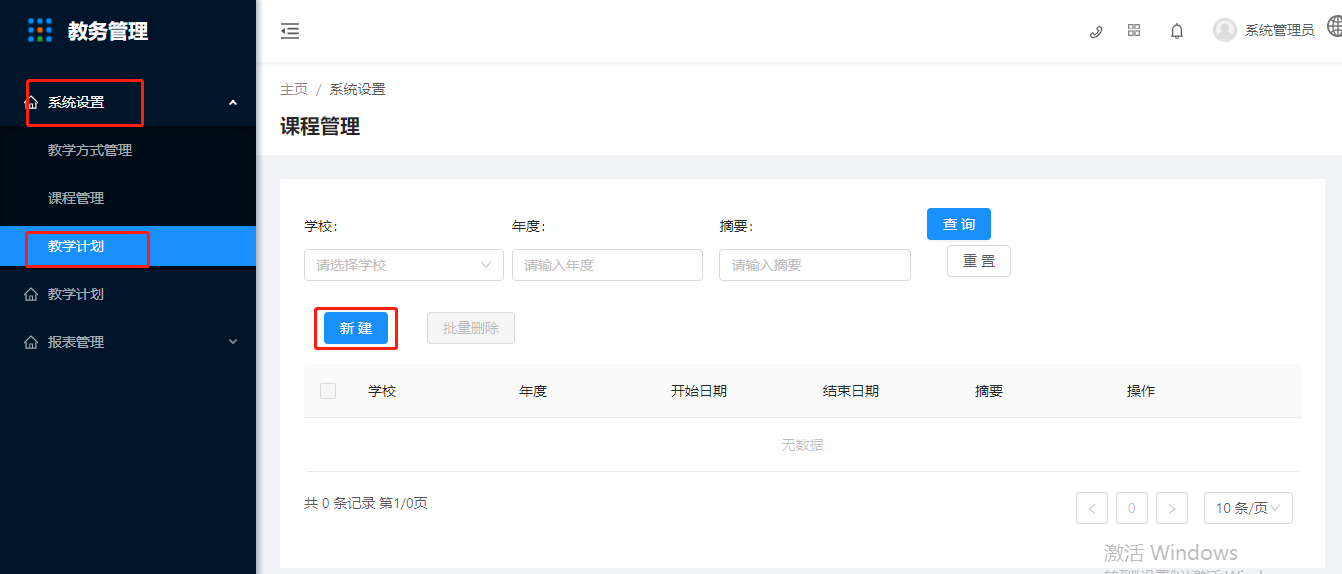The width and height of the screenshot is (1342, 574).
Task: Click the 主页 breadcrumb link
Action: coord(294,89)
